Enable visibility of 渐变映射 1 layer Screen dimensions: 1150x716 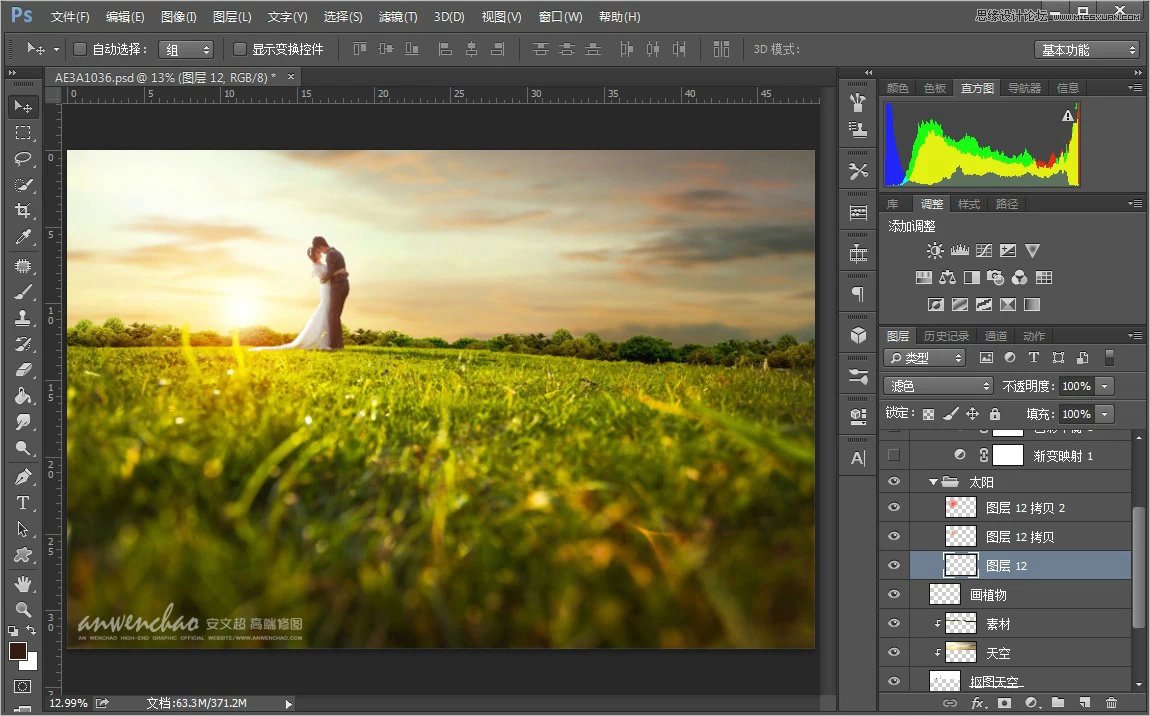pos(892,456)
